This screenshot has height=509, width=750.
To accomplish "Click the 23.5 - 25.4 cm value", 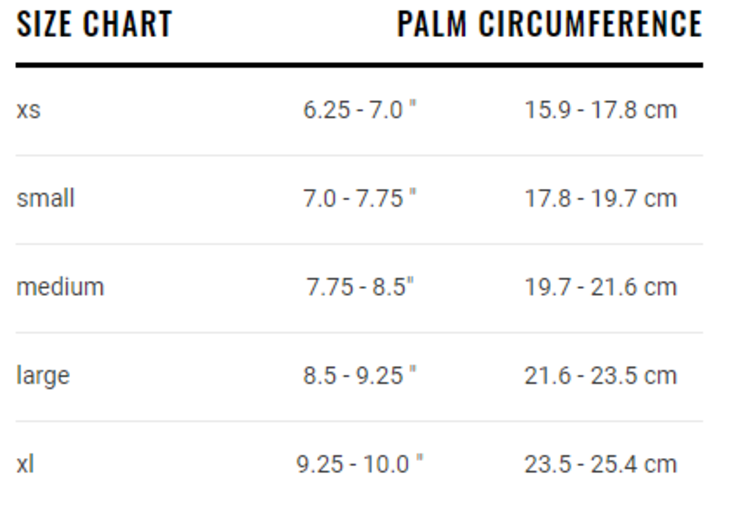I will (600, 464).
